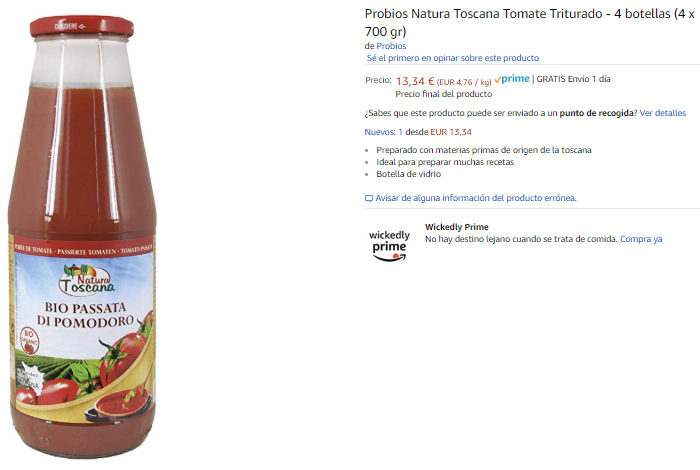Click the 'Nuevos: 1' offers link
The image size is (700, 470).
coord(383,132)
